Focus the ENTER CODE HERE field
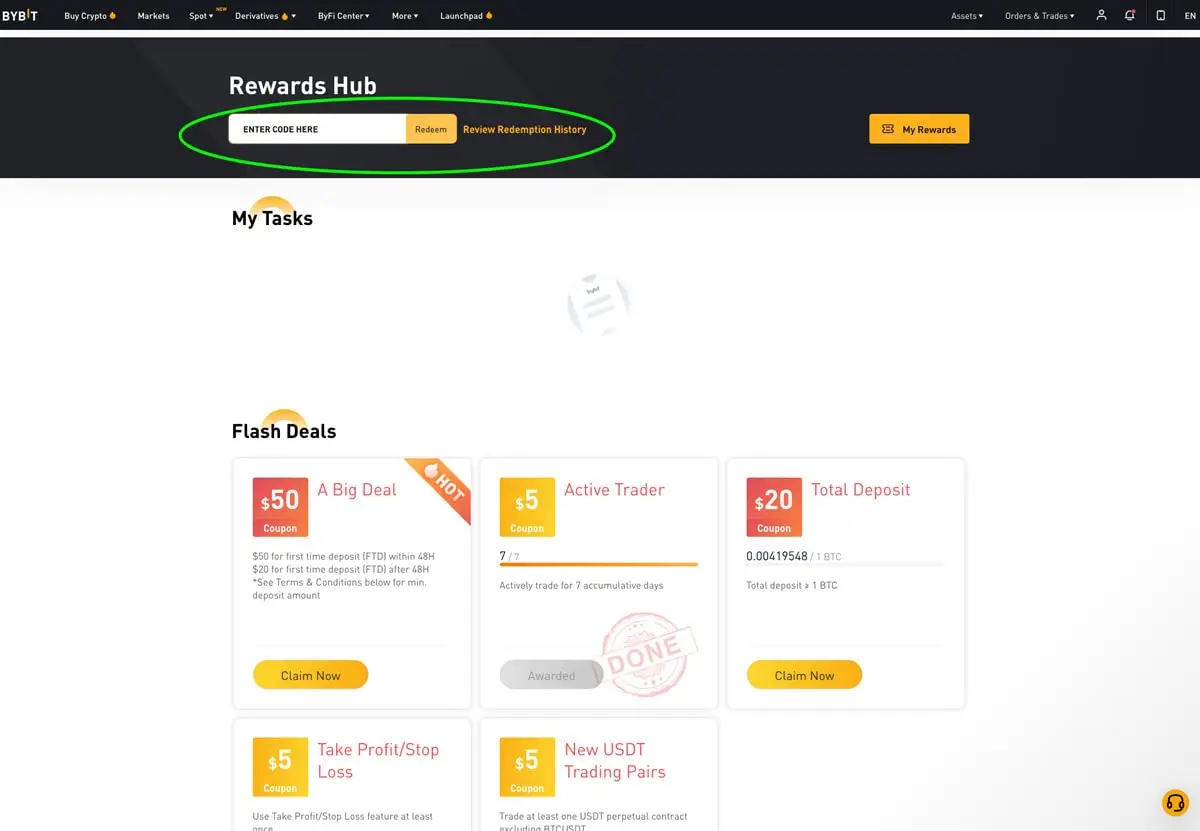The image size is (1200, 831). [x=317, y=129]
